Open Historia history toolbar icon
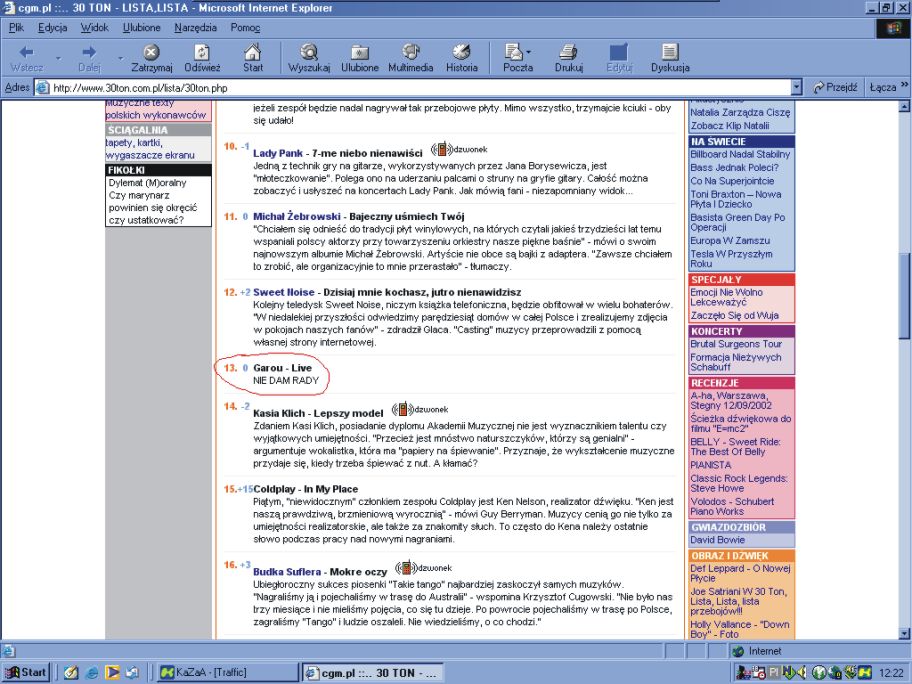Viewport: 912px width, 684px height. coord(462,52)
